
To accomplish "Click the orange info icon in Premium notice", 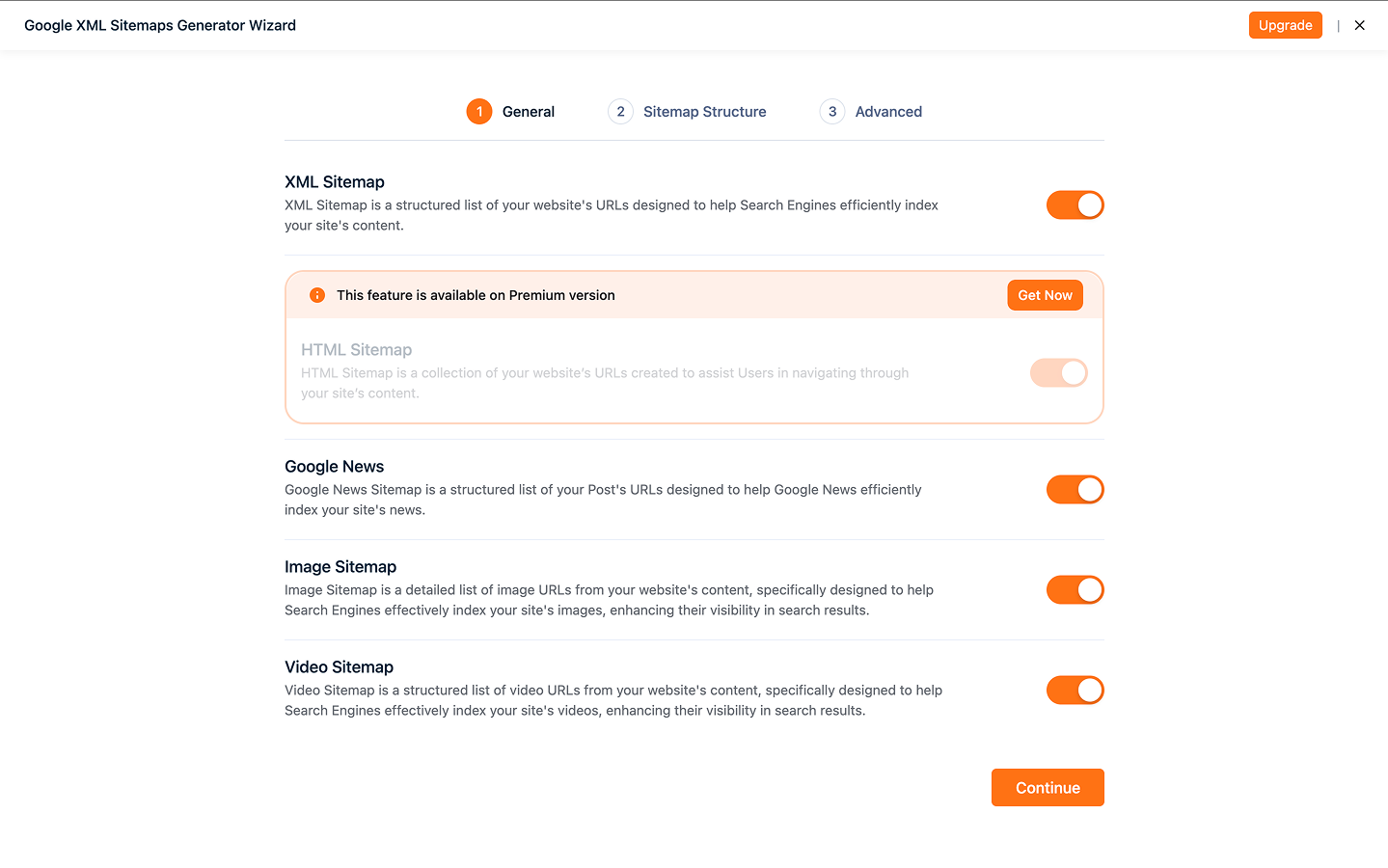I will pyautogui.click(x=317, y=295).
